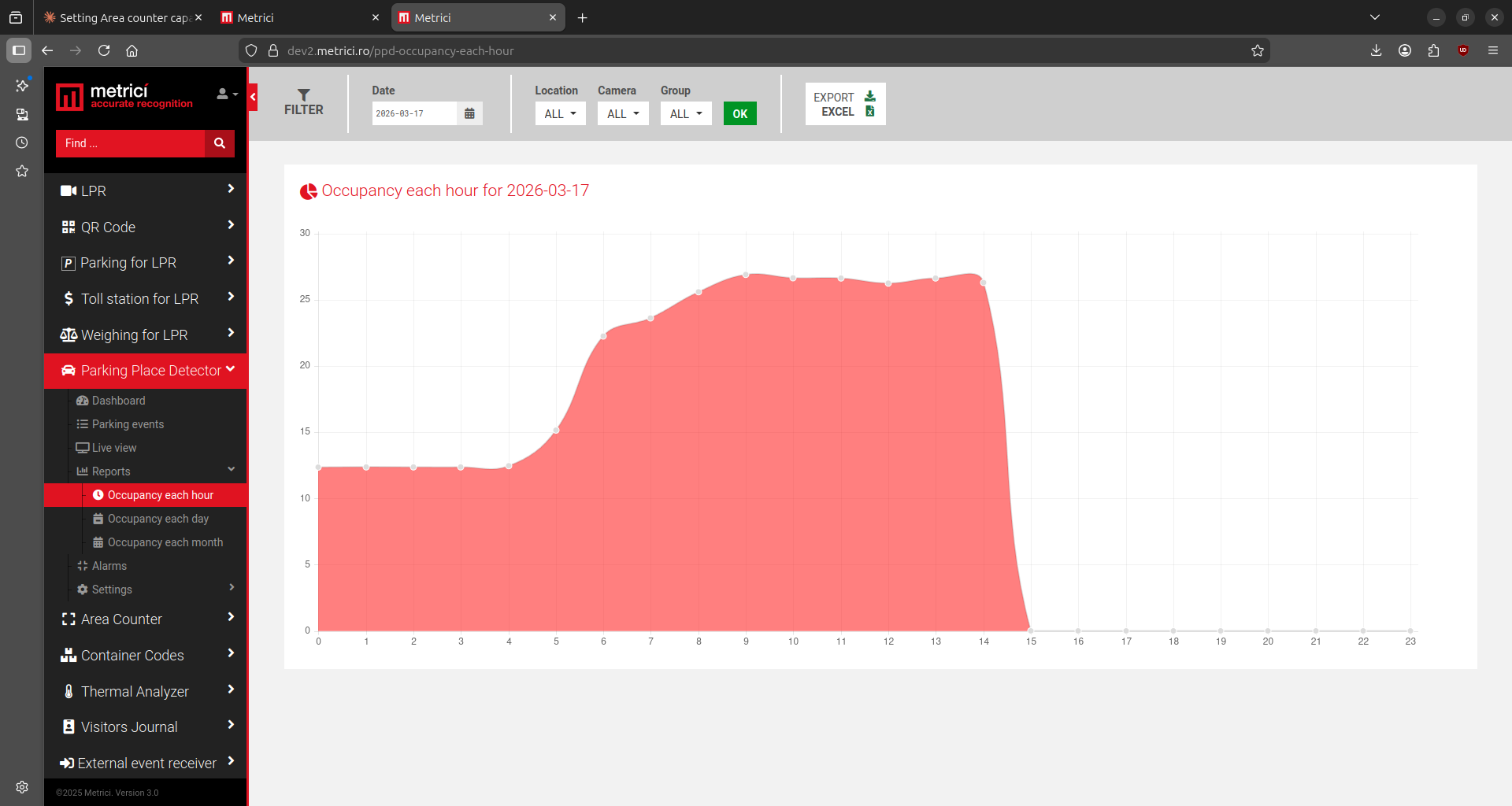This screenshot has height=806, width=1512.
Task: Open Occupancy each day report
Action: (157, 519)
